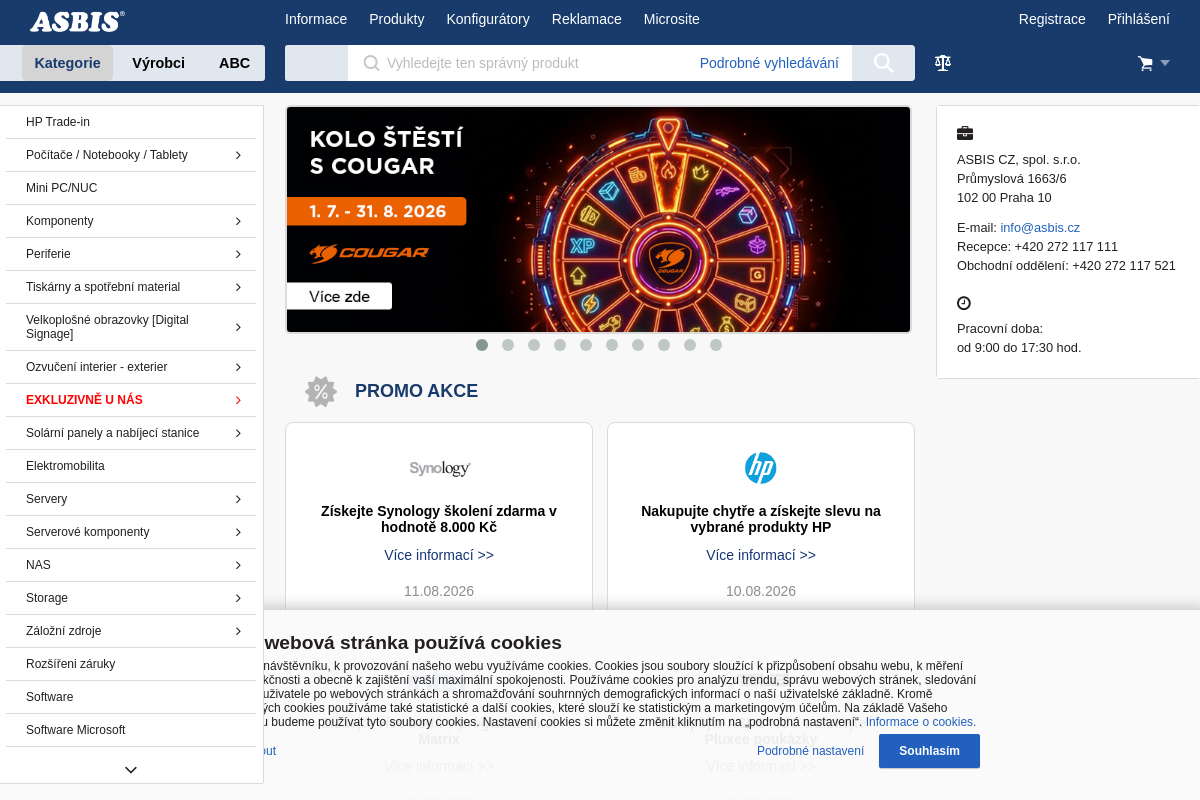Expand Periferie category chevron
Screen dimensions: 1200x800
[x=238, y=254]
